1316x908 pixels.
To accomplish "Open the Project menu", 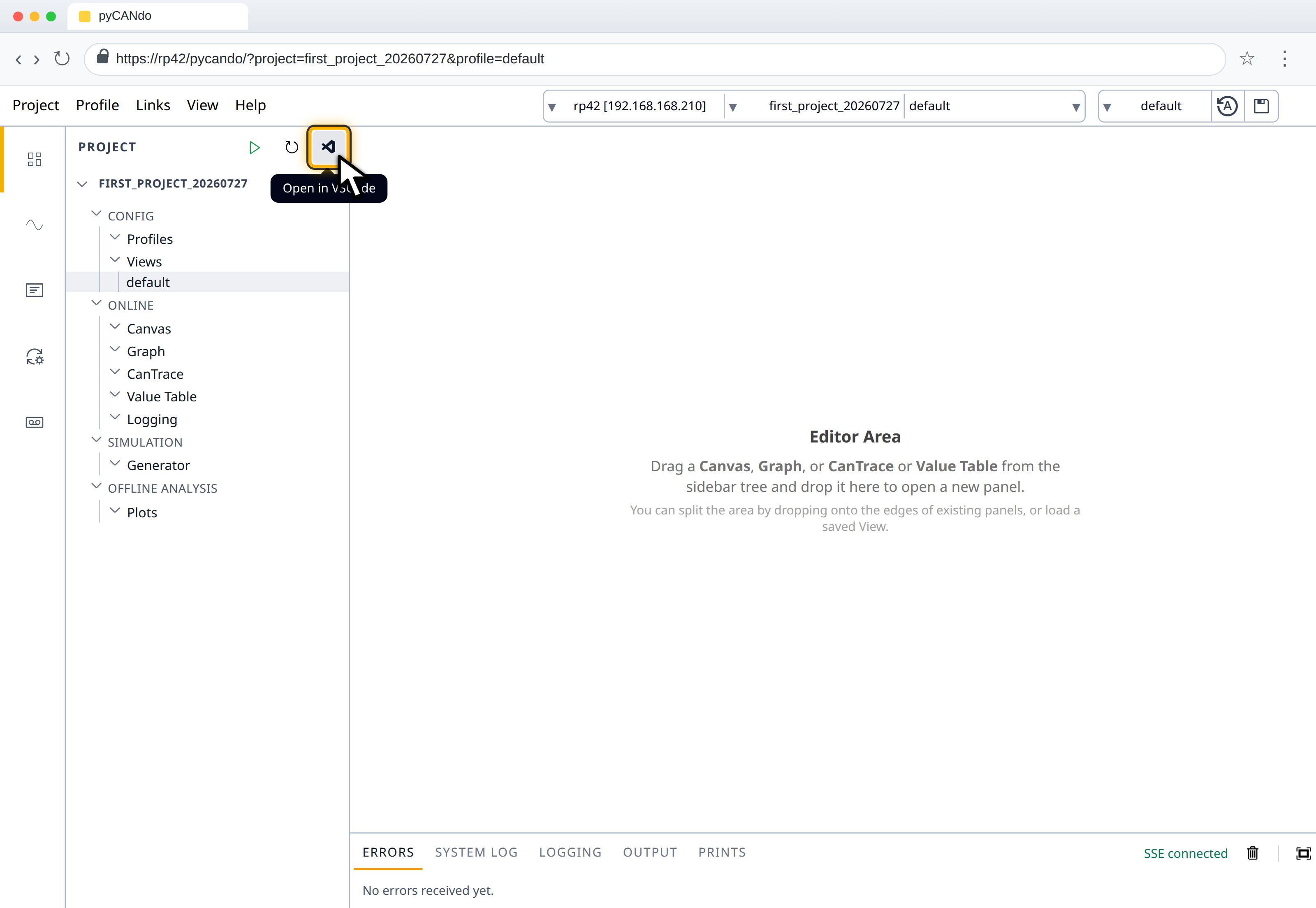I will click(x=36, y=105).
